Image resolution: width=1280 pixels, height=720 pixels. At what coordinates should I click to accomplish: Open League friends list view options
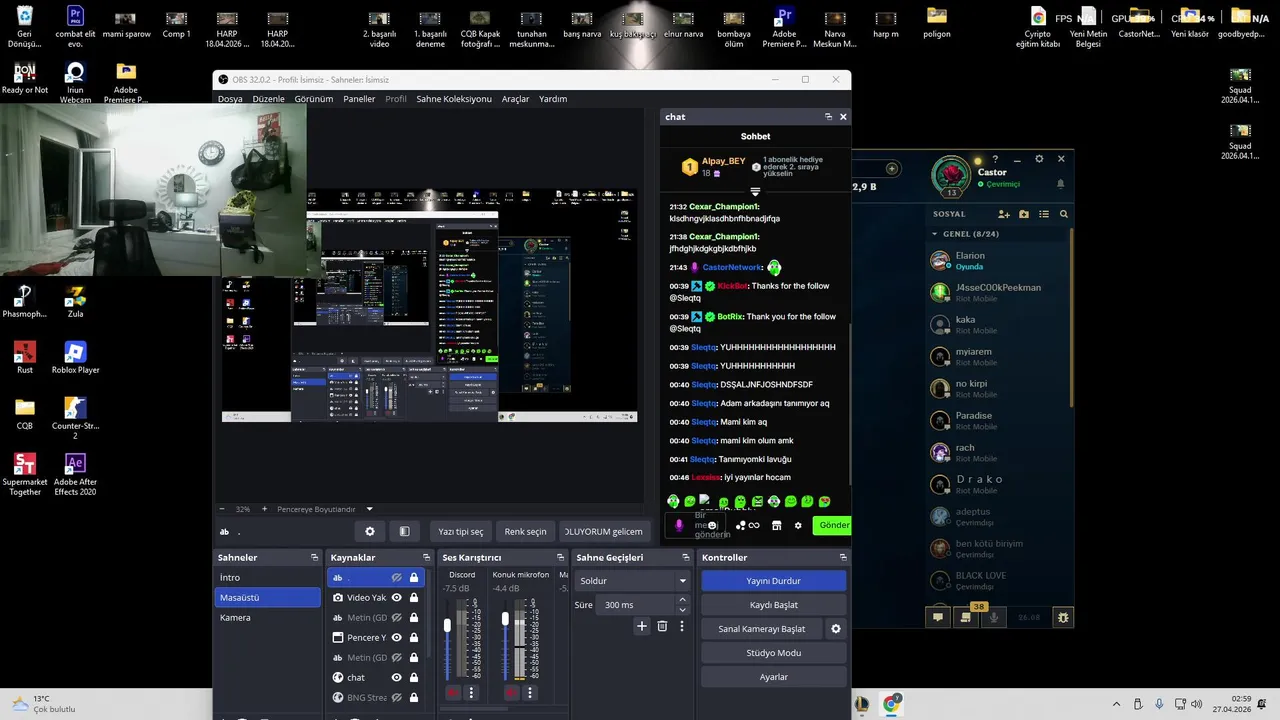[1044, 214]
